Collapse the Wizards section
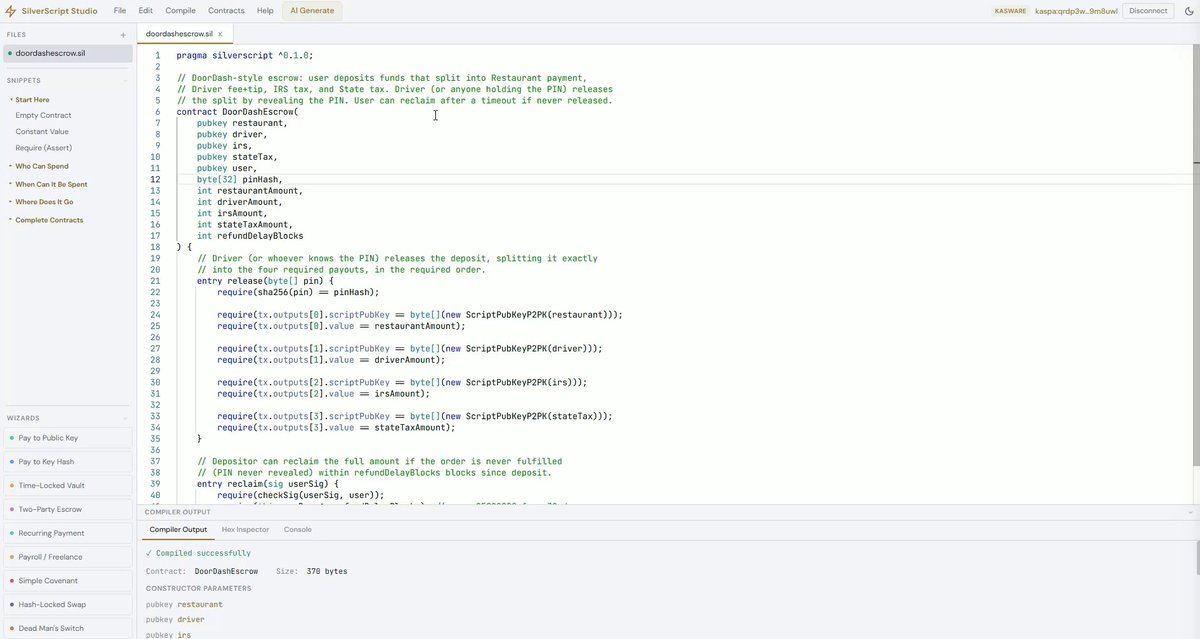Screen dimensions: 1200x639 tap(125, 418)
